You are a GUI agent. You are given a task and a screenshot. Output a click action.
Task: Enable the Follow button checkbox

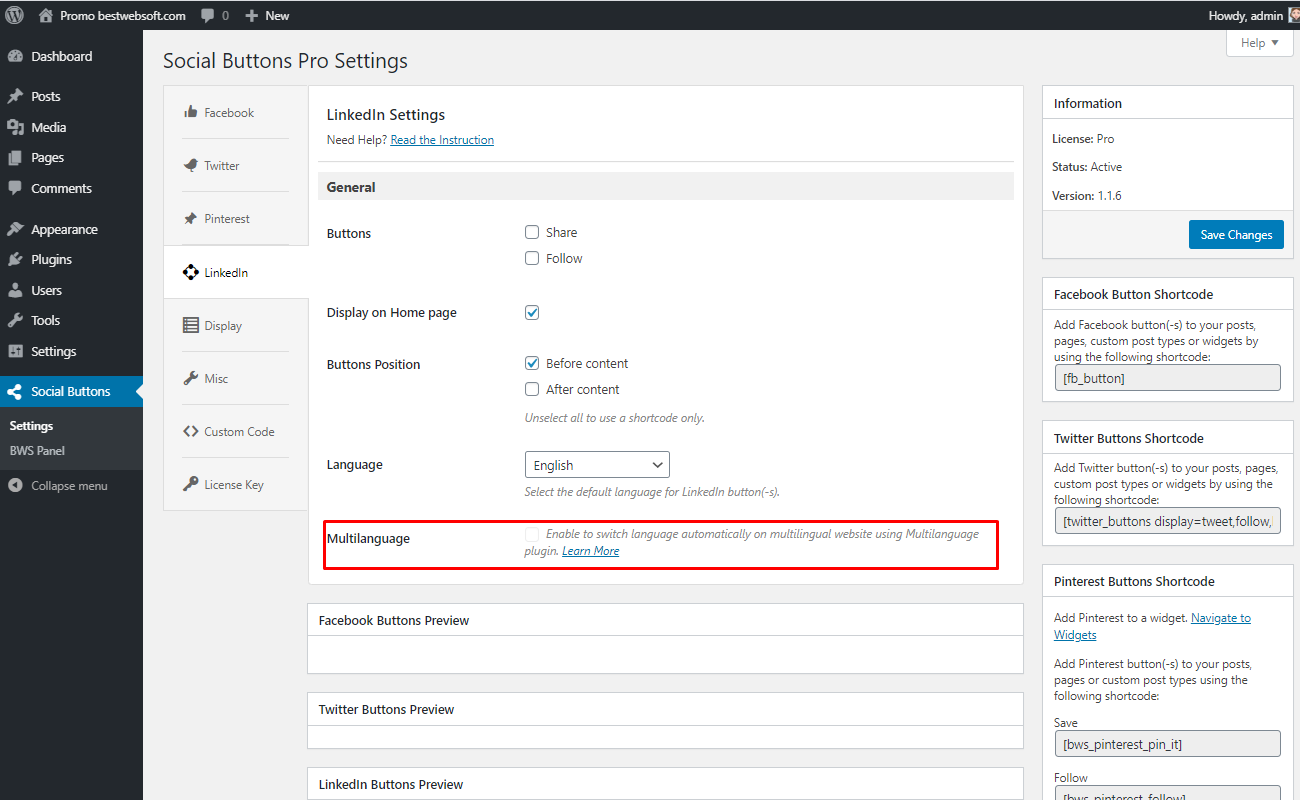[532, 258]
